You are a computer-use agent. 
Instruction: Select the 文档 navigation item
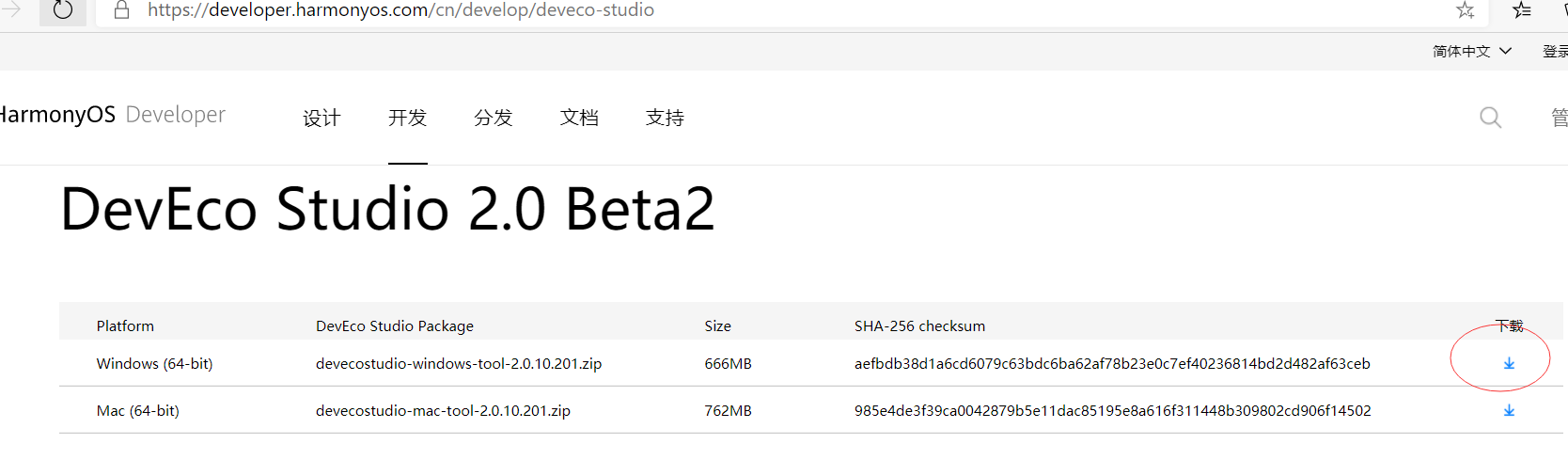click(579, 118)
